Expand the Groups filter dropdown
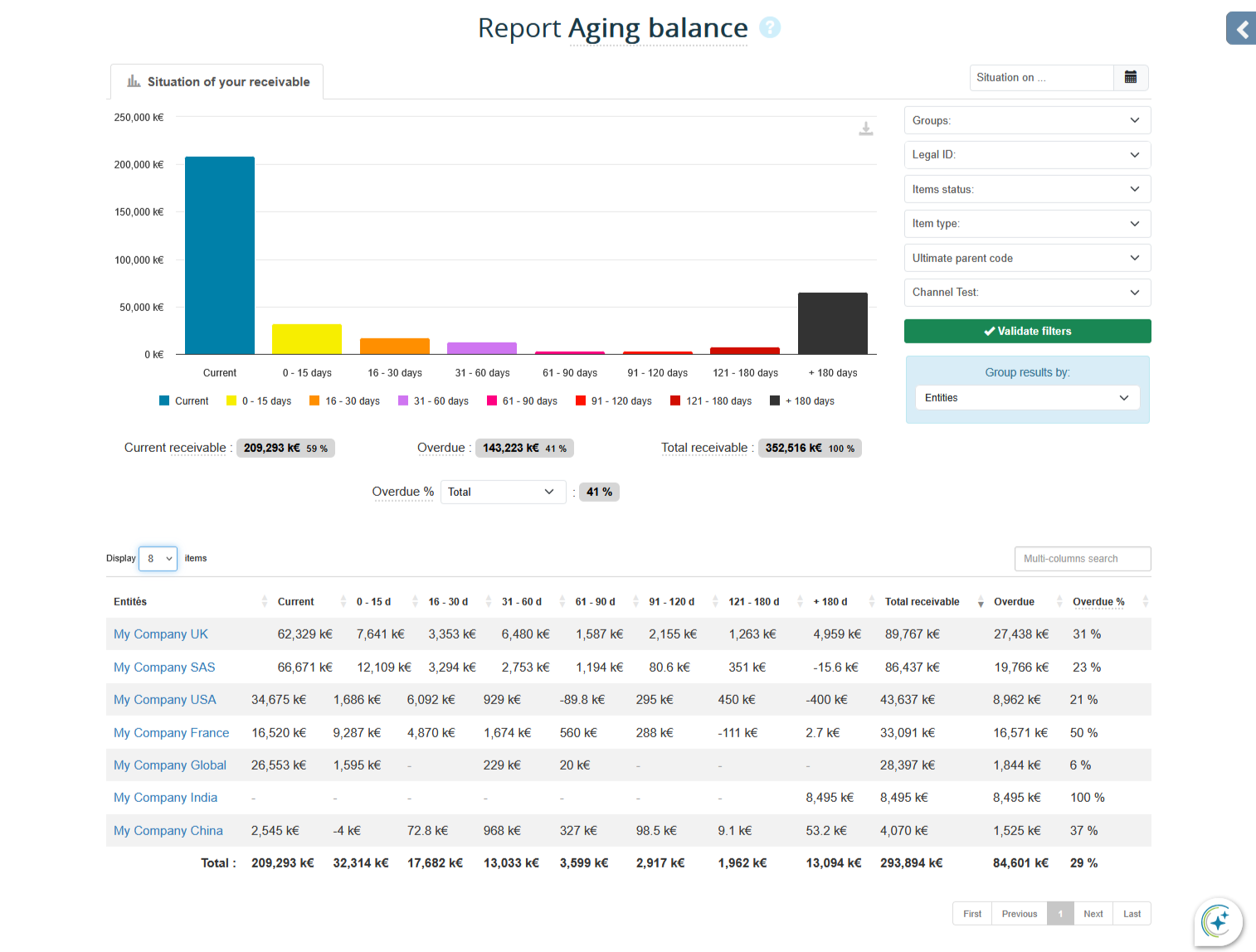The height and width of the screenshot is (952, 1256). click(x=1027, y=120)
